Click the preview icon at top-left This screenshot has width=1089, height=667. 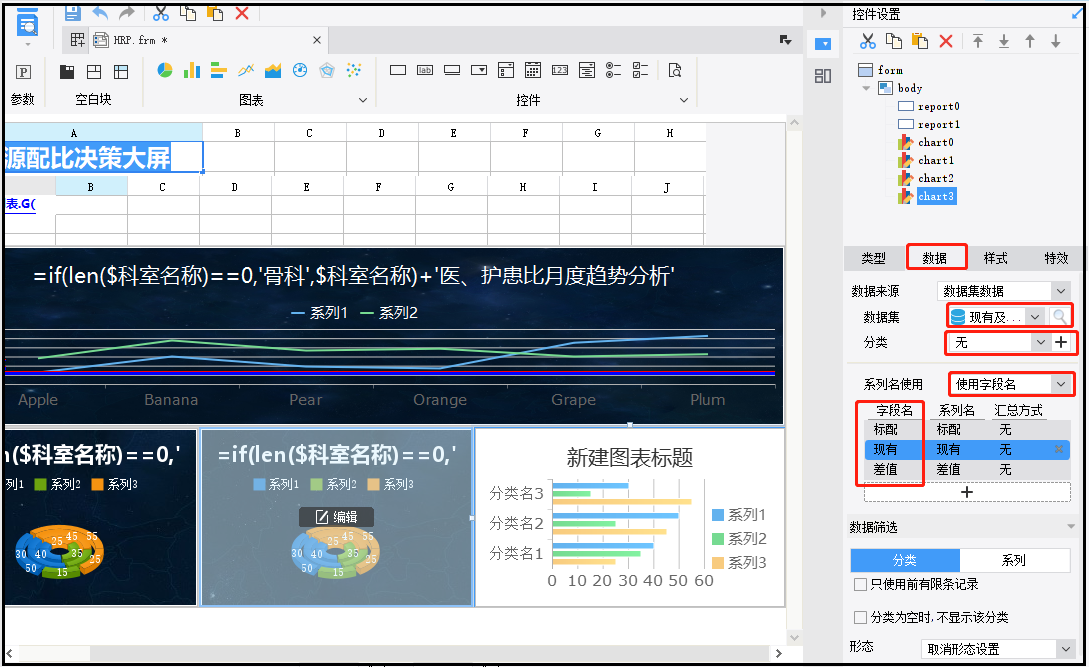point(27,24)
